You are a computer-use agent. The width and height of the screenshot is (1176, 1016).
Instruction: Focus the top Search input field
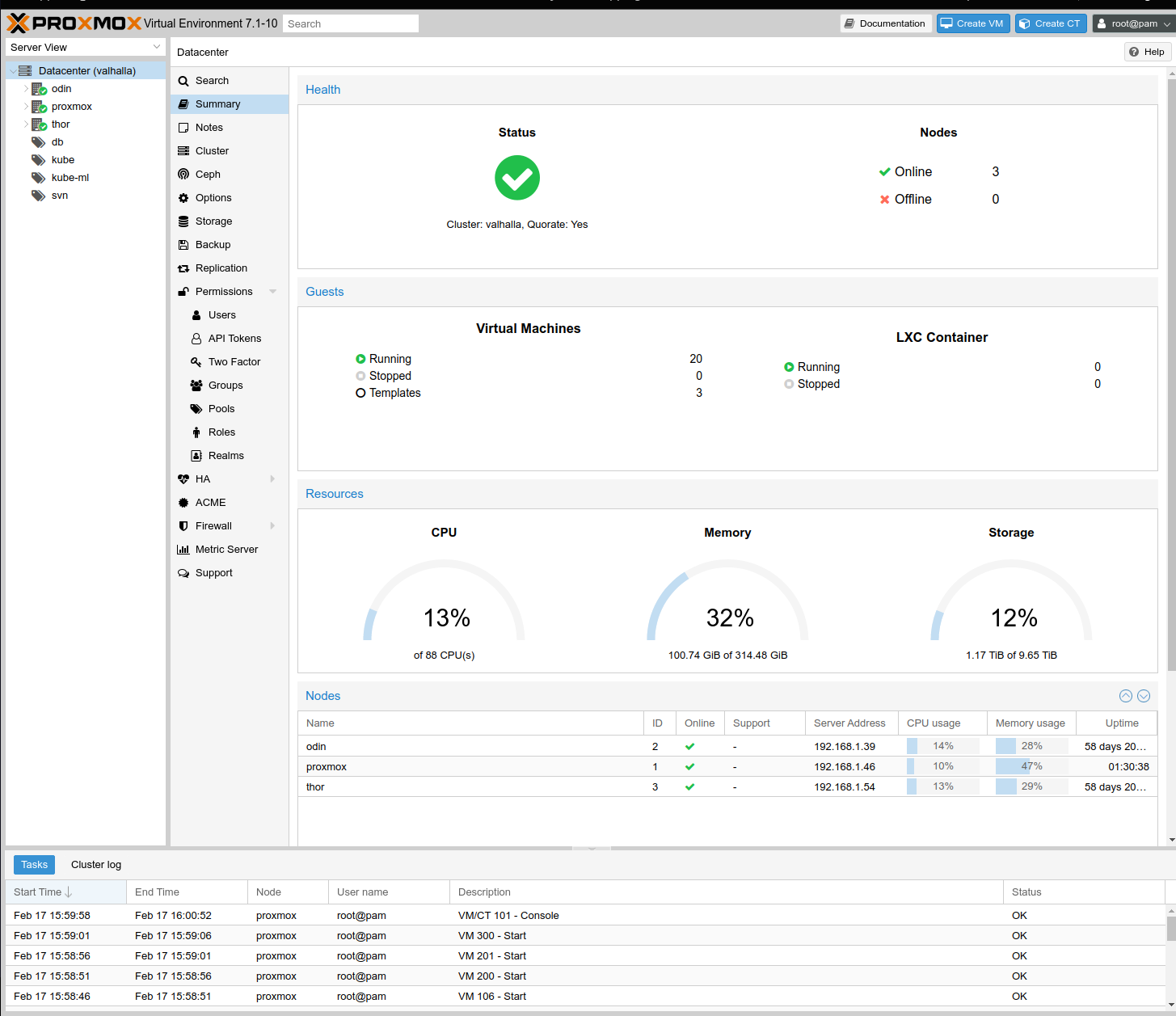pos(351,23)
